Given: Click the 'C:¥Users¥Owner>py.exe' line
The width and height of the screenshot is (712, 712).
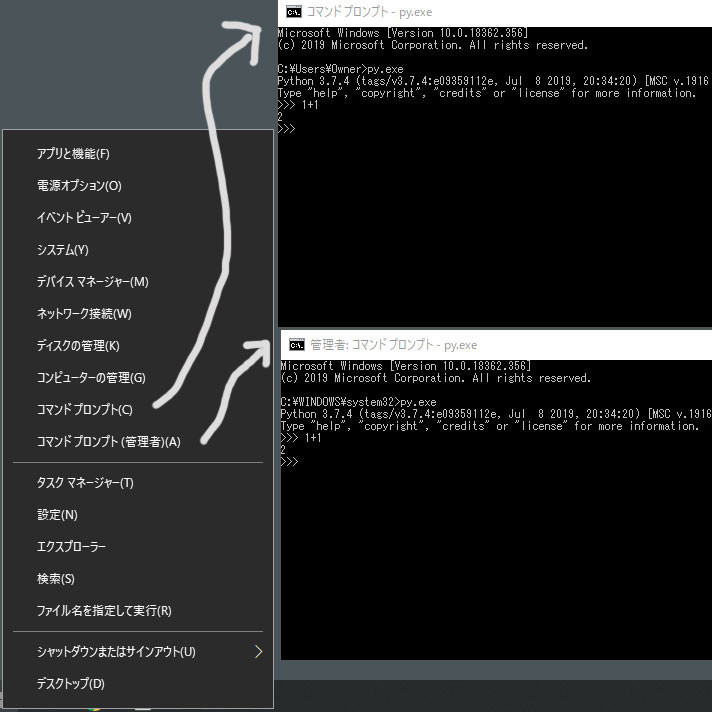Looking at the screenshot, I should [x=341, y=69].
